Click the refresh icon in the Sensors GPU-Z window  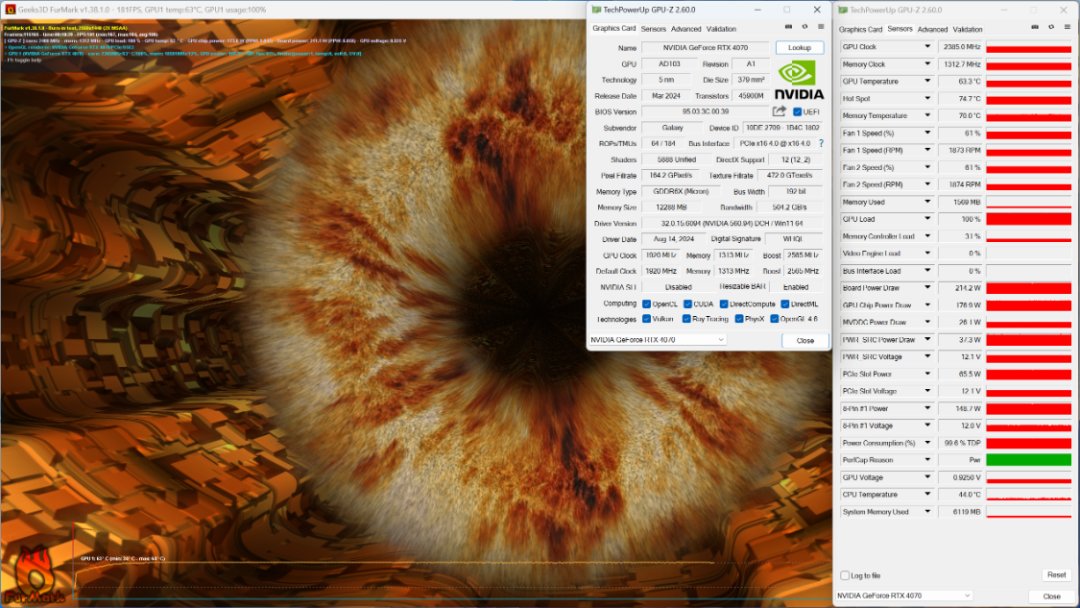tap(1051, 27)
